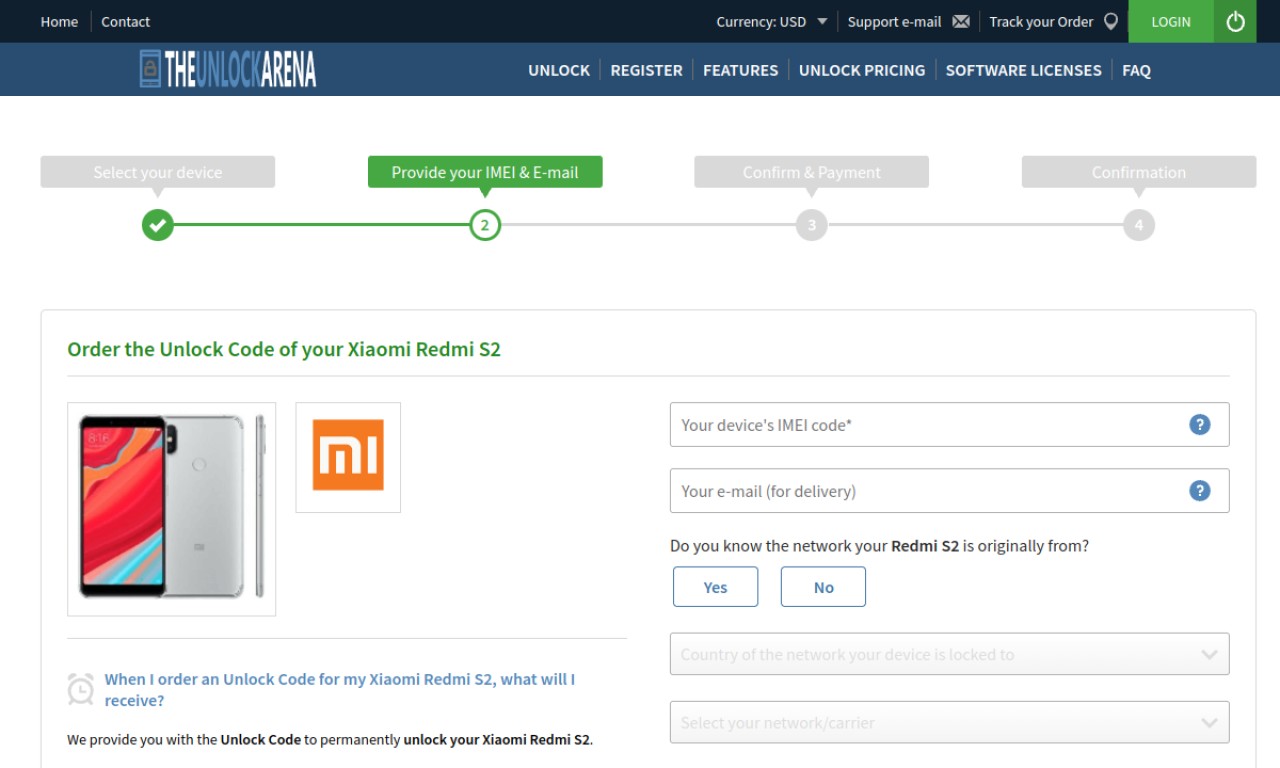Click the Support e-mail envelope icon
This screenshot has width=1280, height=768.
pyautogui.click(x=961, y=22)
